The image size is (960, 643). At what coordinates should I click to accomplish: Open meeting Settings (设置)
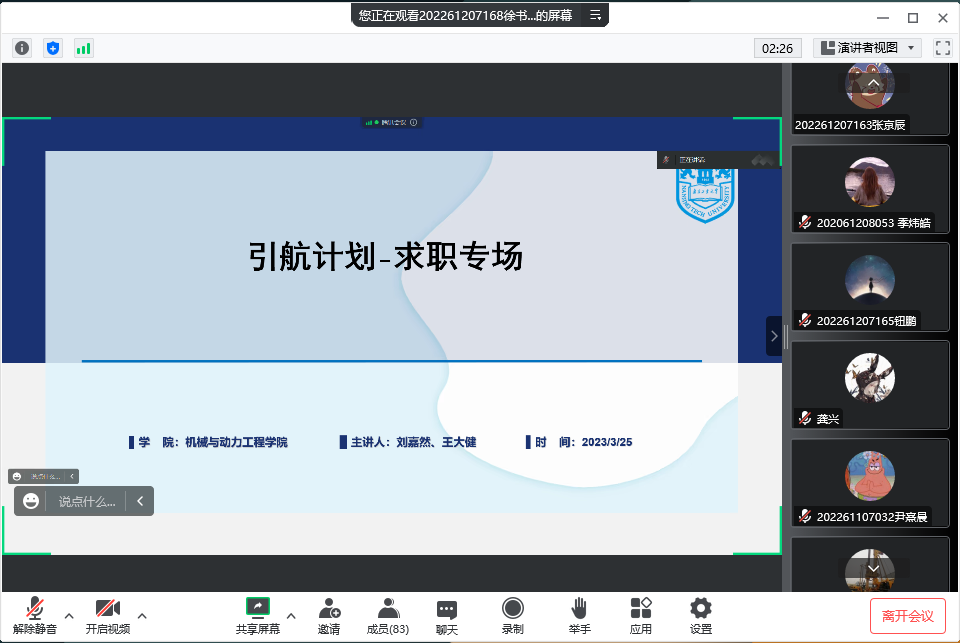701,615
